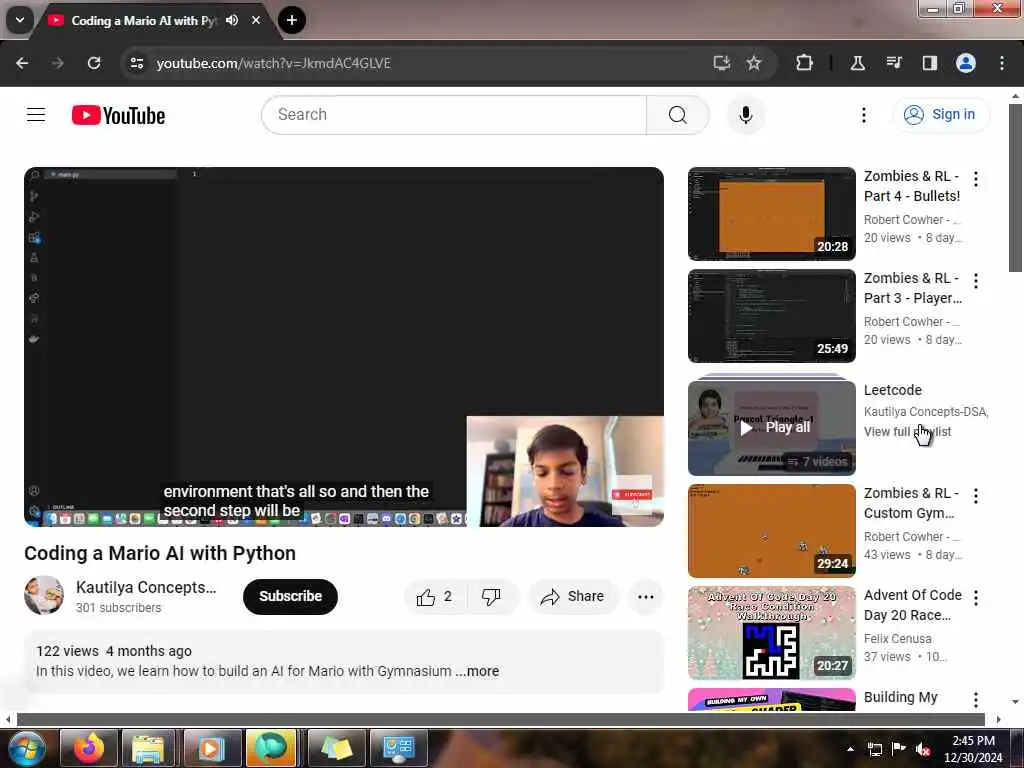Launch Firefox from the taskbar
This screenshot has height=768, width=1024.
coord(89,748)
